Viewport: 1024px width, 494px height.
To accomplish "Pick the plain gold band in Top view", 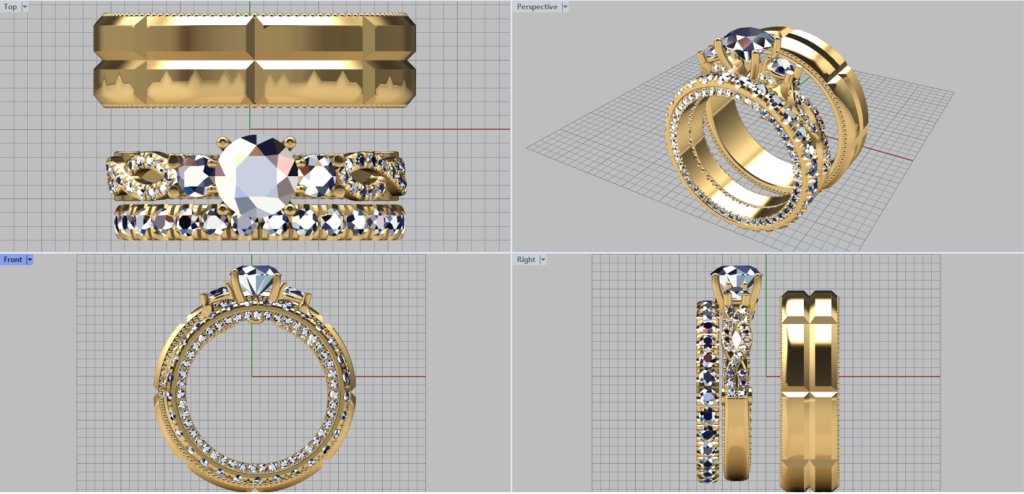I will (250, 60).
